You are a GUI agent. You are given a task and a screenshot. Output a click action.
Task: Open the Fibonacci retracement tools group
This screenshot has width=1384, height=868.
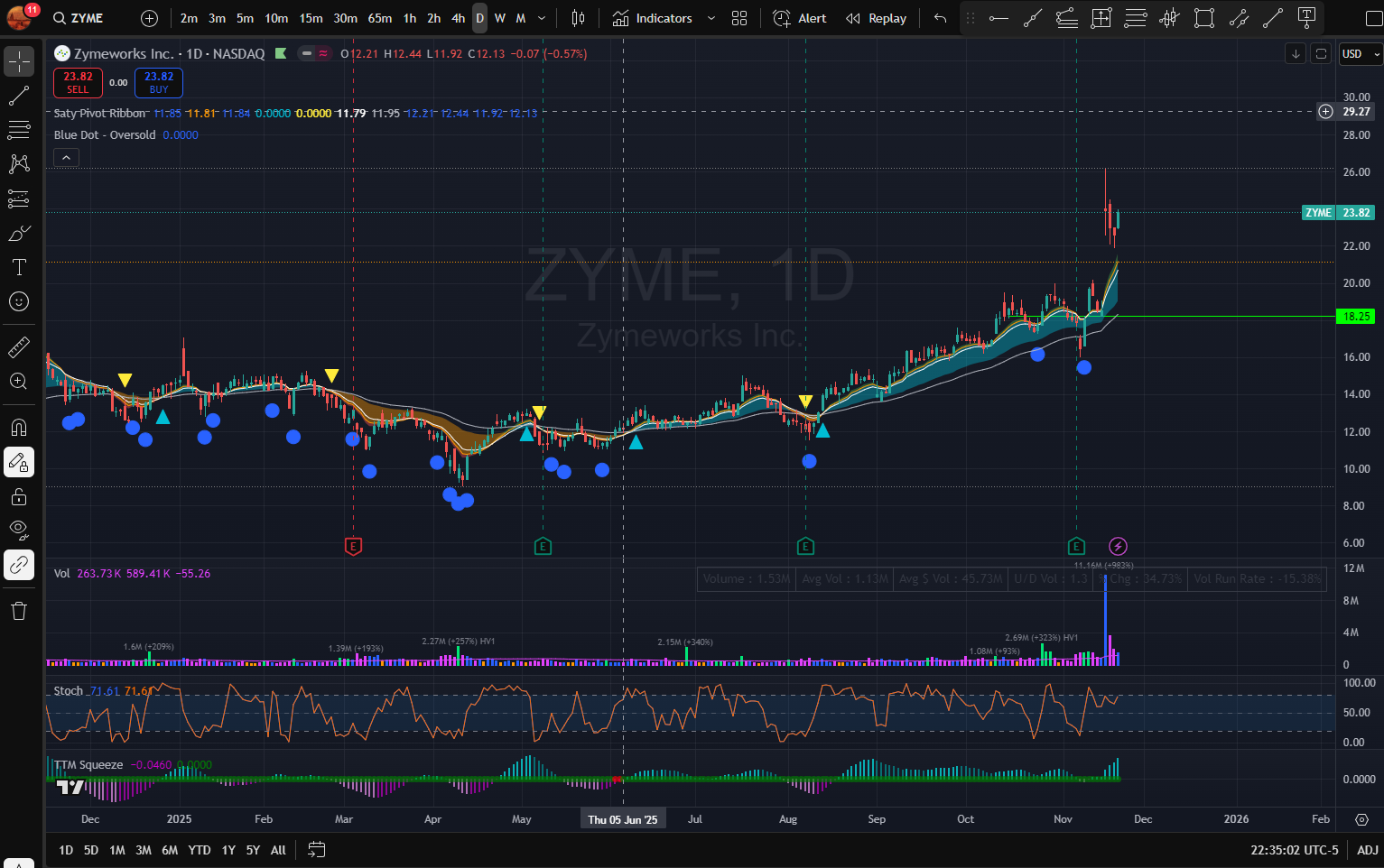tap(19, 130)
